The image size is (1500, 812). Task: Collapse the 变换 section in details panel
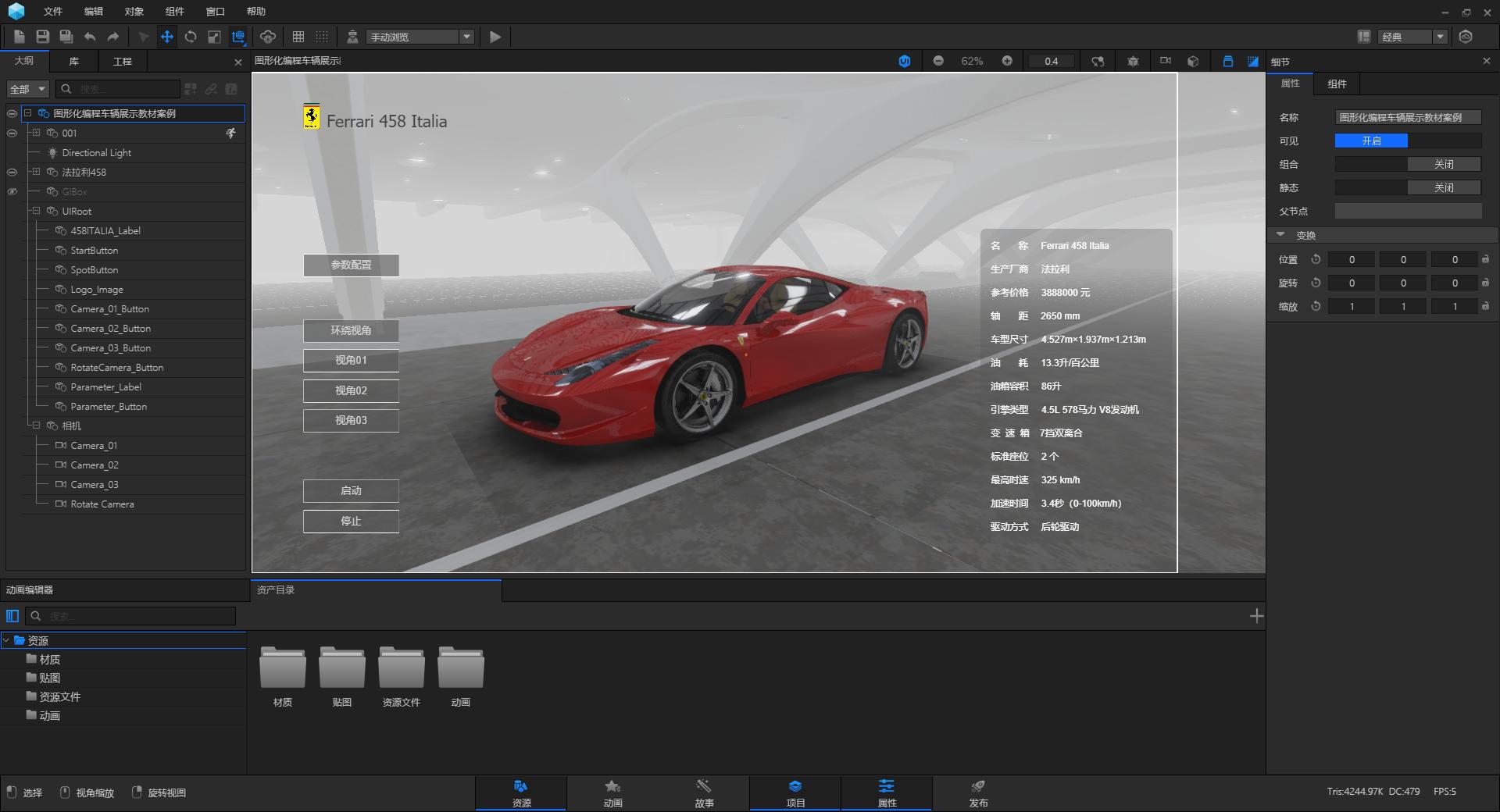click(1280, 234)
